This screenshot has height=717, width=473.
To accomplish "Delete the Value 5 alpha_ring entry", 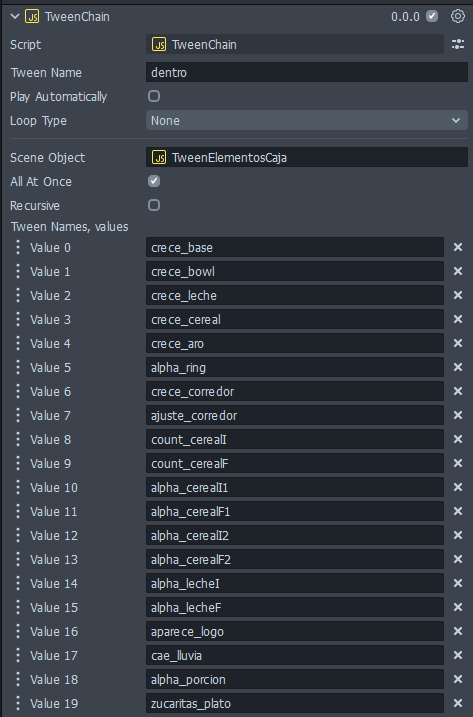I will coord(457,367).
